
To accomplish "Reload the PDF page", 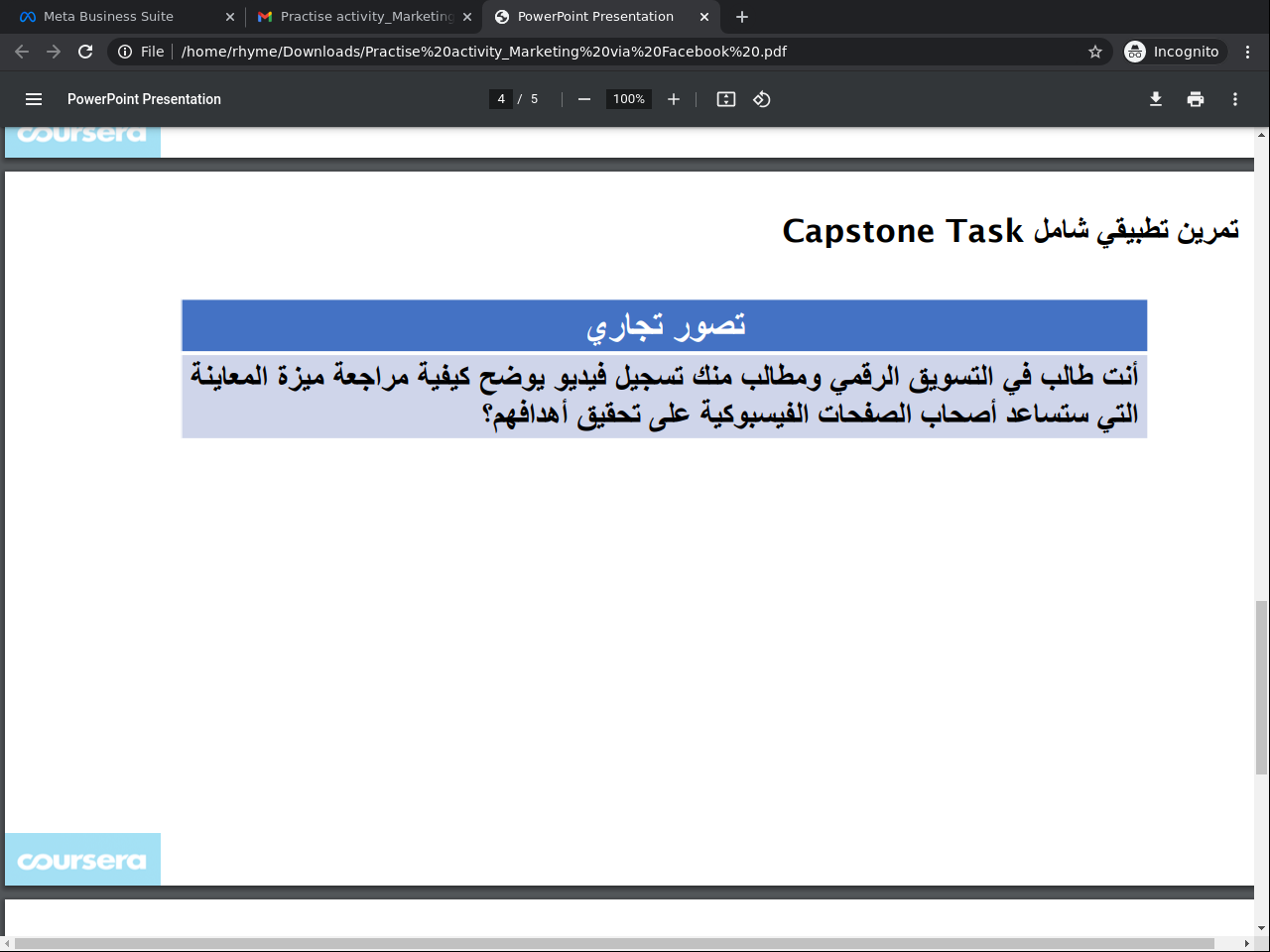I will pos(85,52).
